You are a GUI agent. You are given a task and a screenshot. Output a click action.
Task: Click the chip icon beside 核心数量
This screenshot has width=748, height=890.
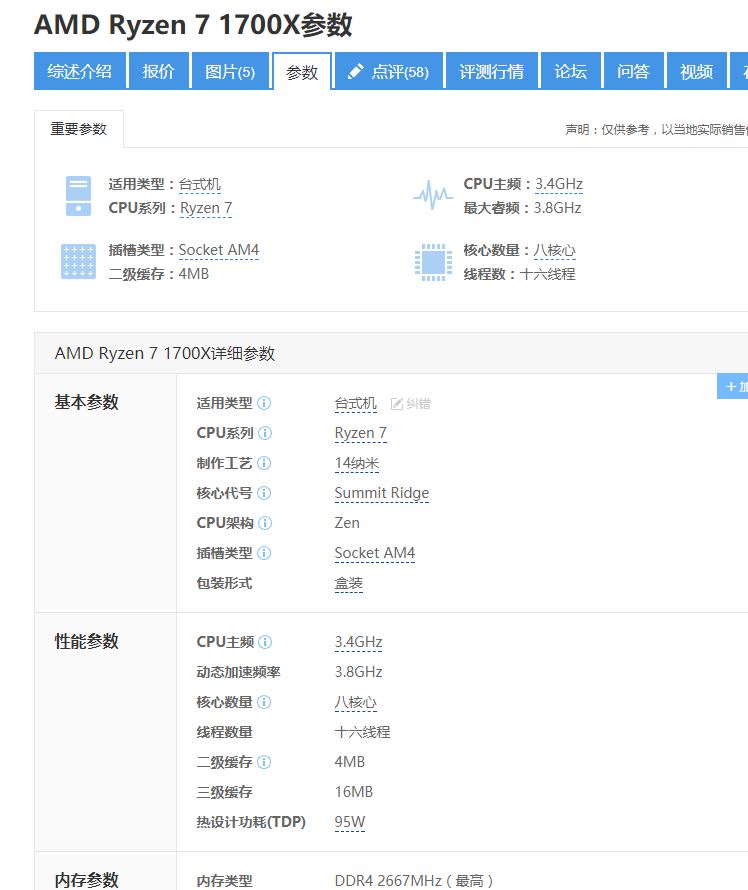(x=433, y=262)
